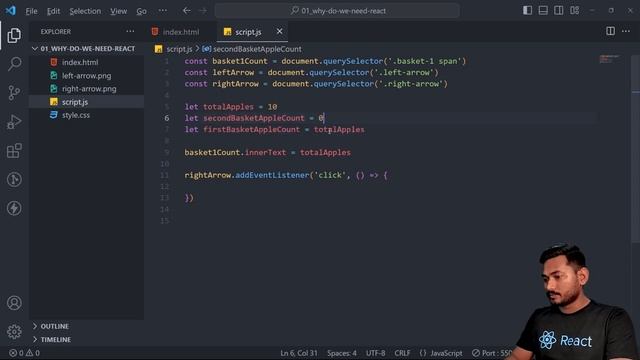The height and width of the screenshot is (360, 640).
Task: Open the Accounts menu icon
Action: click(x=14, y=303)
